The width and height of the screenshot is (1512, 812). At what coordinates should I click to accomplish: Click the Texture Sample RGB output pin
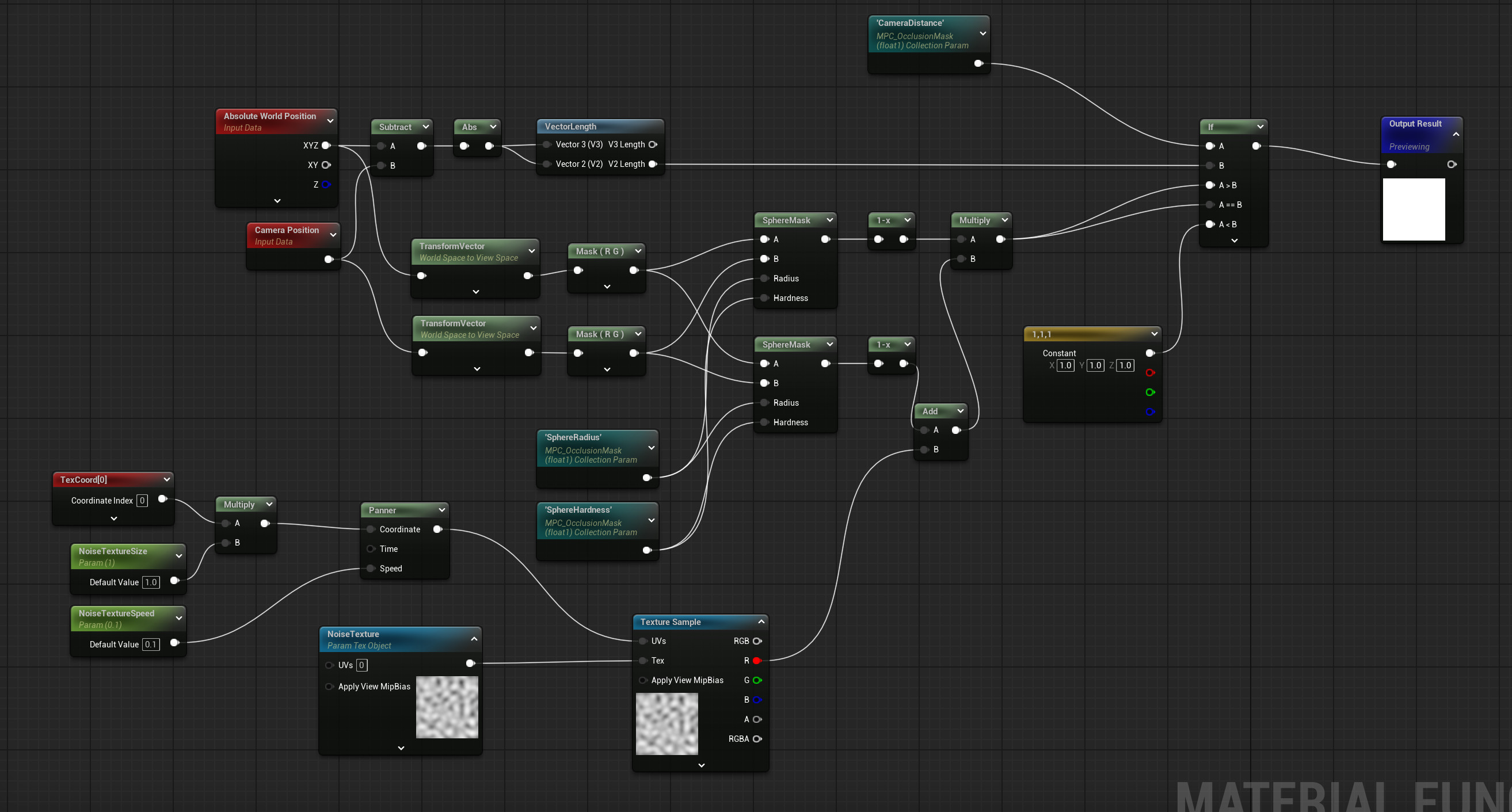click(x=757, y=641)
